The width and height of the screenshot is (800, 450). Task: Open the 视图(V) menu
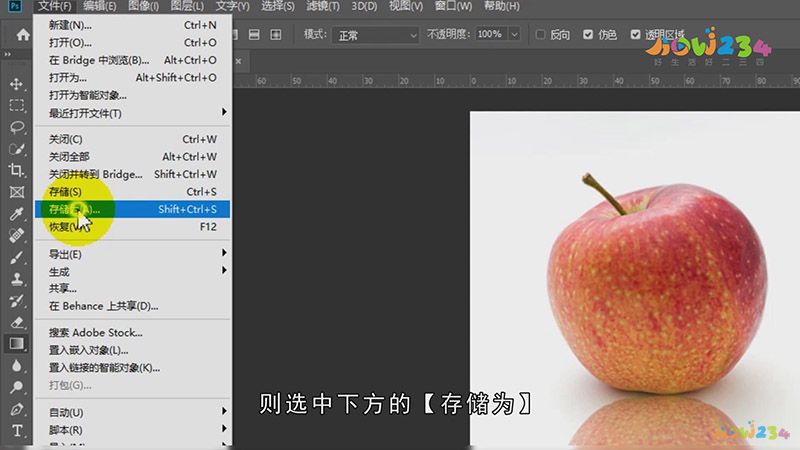click(x=406, y=6)
